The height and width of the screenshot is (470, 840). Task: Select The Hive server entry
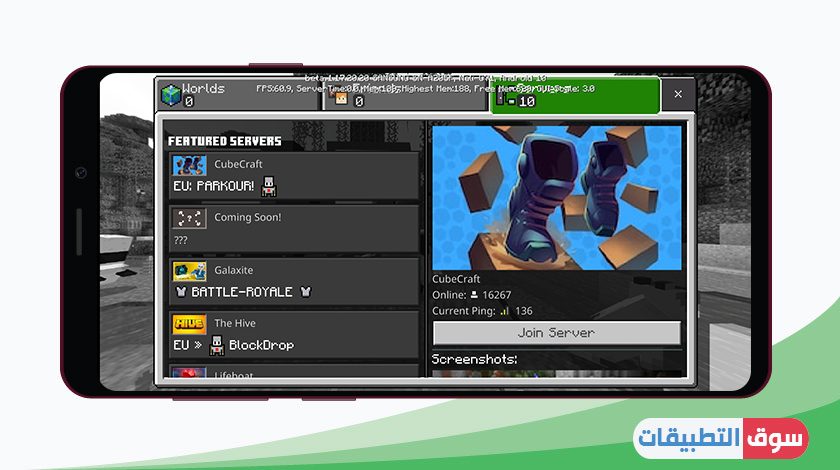point(294,335)
